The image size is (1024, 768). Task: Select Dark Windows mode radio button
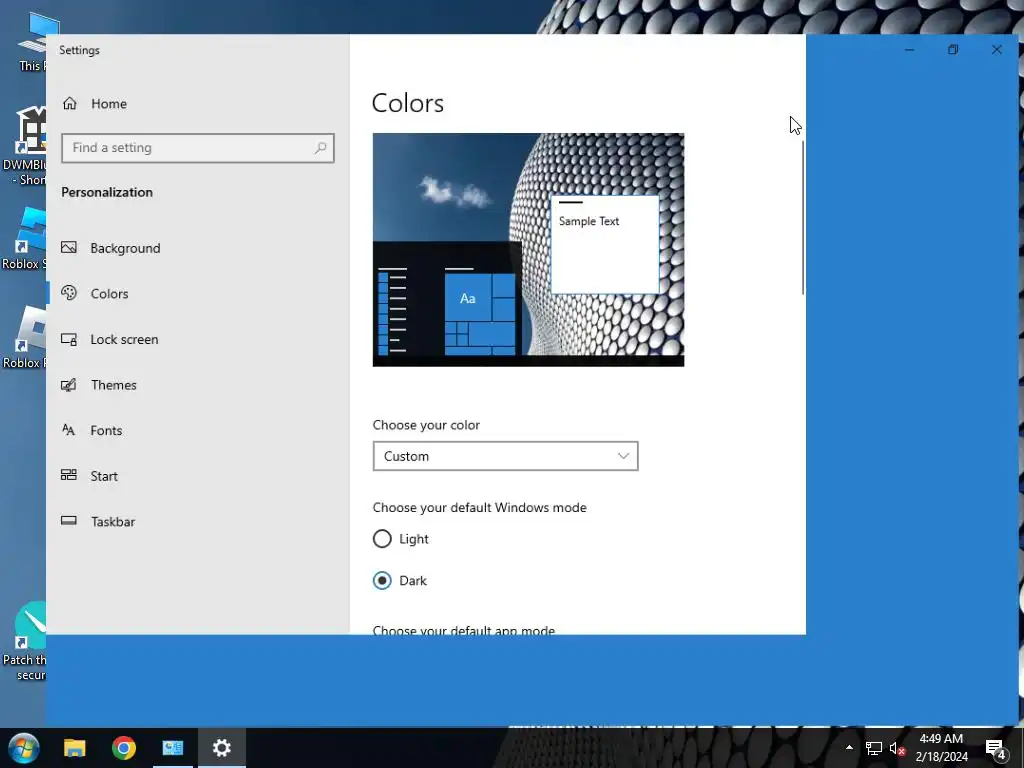pos(382,581)
